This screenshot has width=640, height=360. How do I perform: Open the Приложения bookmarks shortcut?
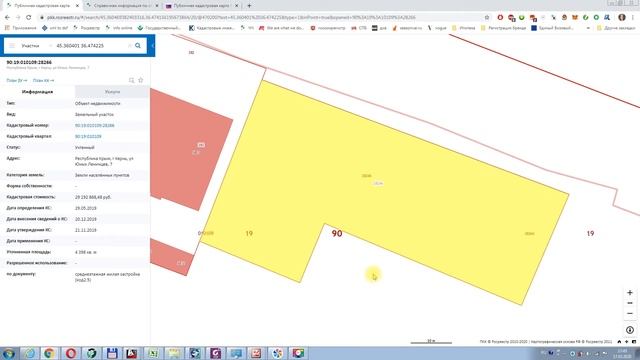click(x=20, y=28)
